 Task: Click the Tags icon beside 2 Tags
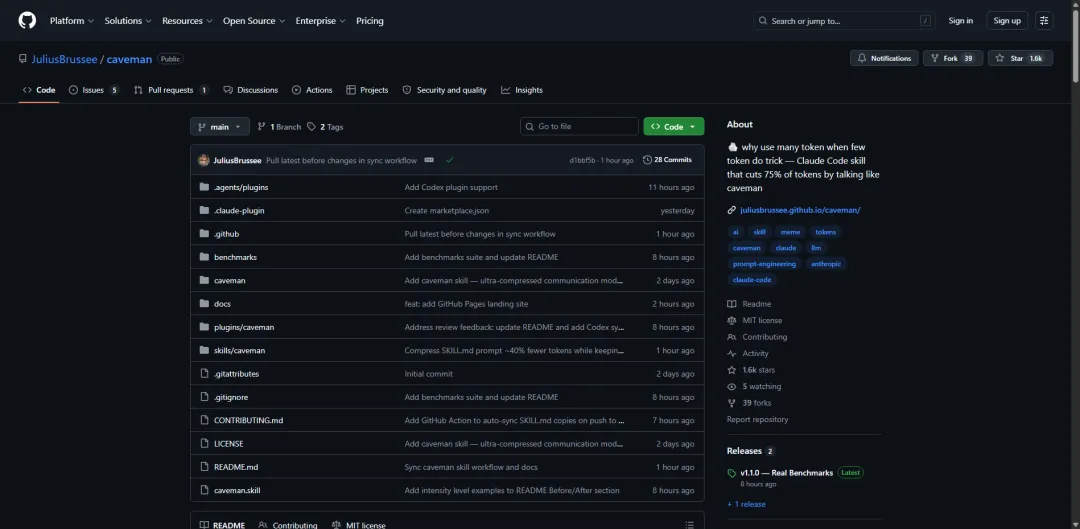tap(311, 127)
